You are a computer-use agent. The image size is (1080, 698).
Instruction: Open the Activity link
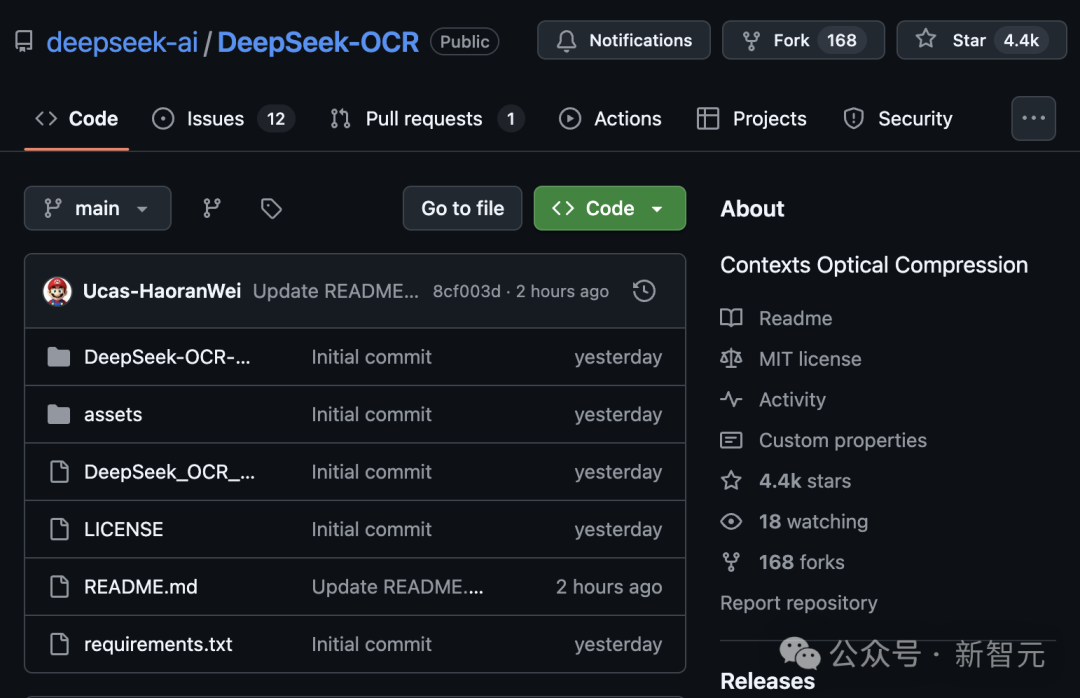point(792,400)
